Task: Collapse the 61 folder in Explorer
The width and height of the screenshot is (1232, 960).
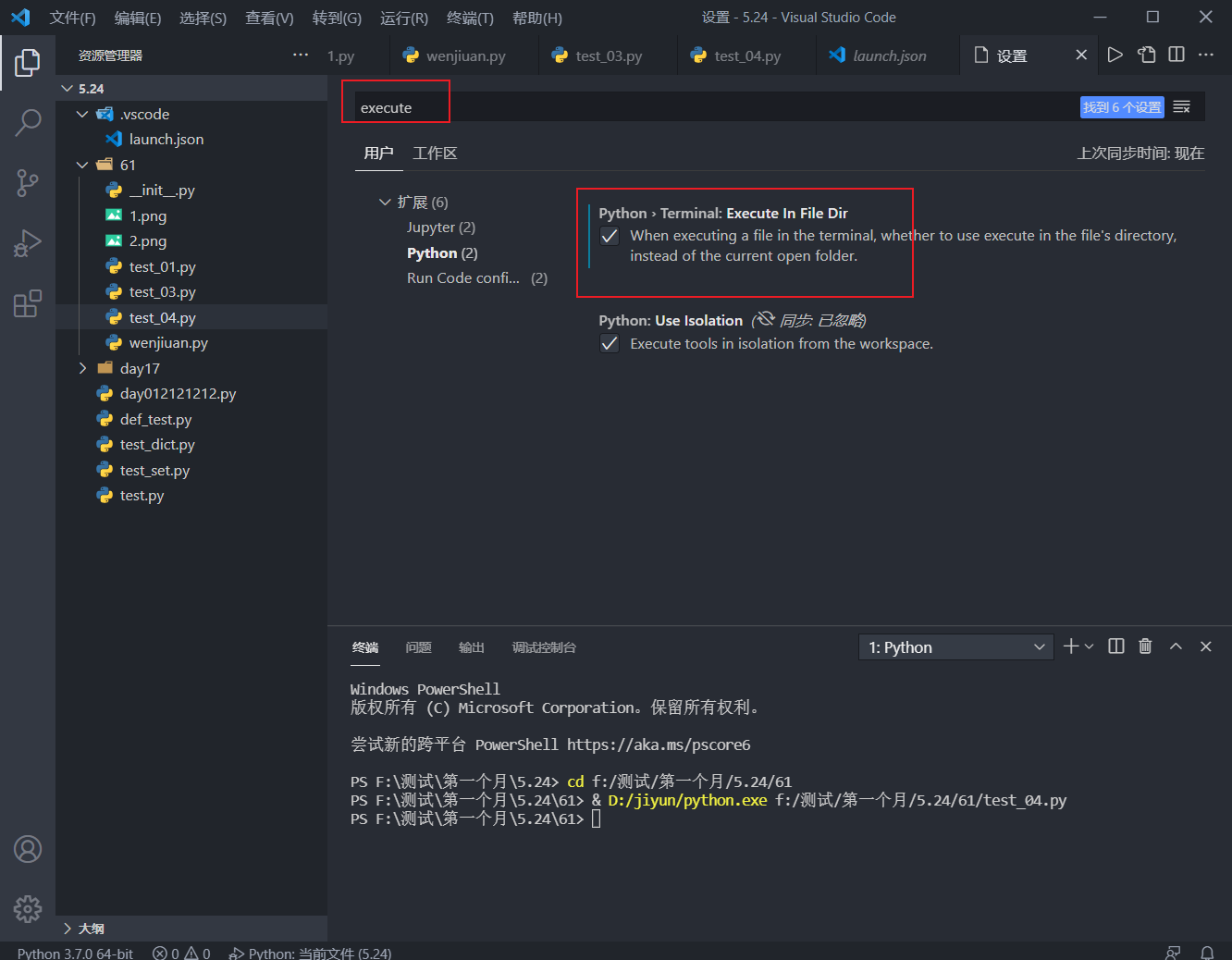Action: click(82, 164)
